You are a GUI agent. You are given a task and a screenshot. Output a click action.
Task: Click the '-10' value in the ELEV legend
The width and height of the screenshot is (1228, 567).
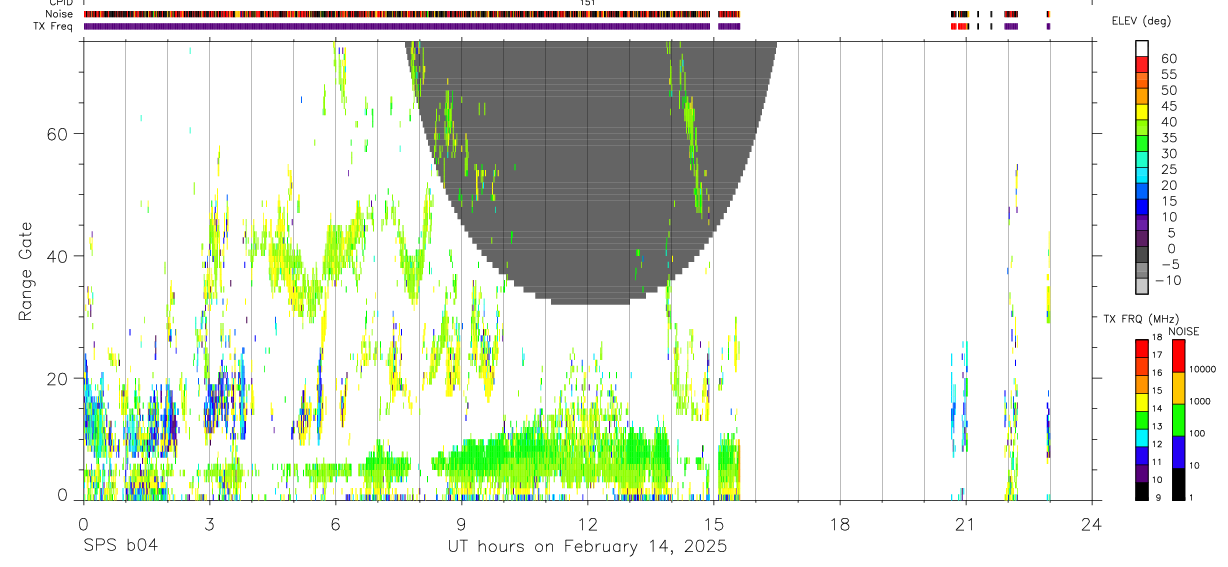(1166, 280)
